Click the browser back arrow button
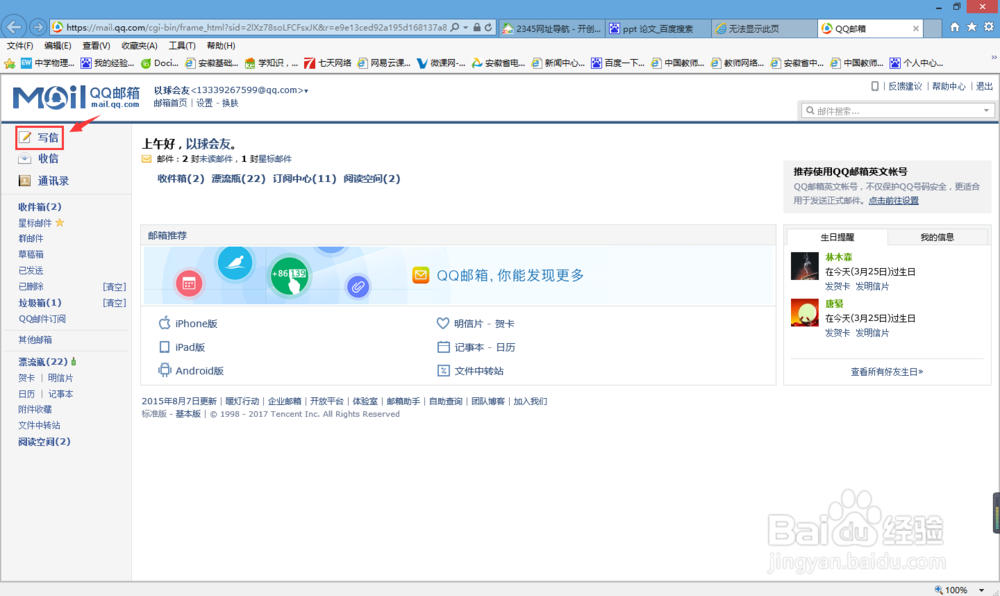This screenshot has width=1000, height=596. pos(14,27)
